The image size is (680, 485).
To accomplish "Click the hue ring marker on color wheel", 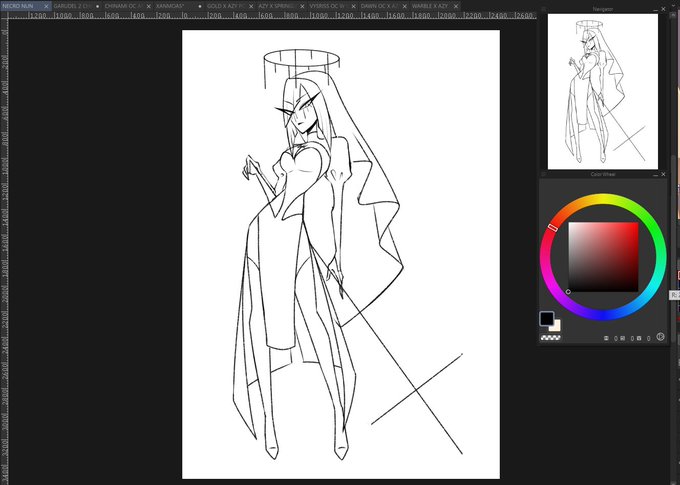I will tap(552, 227).
